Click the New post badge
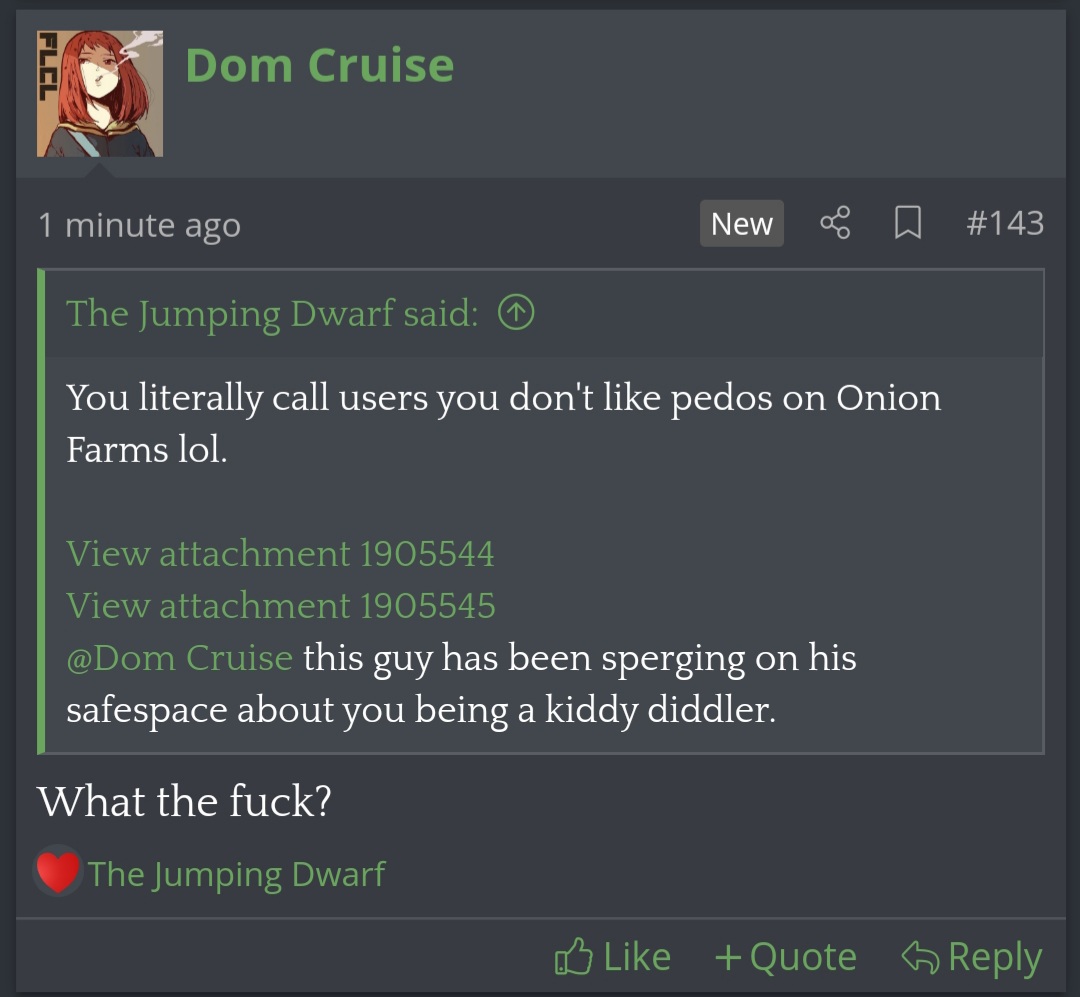1080x997 pixels. click(x=741, y=224)
